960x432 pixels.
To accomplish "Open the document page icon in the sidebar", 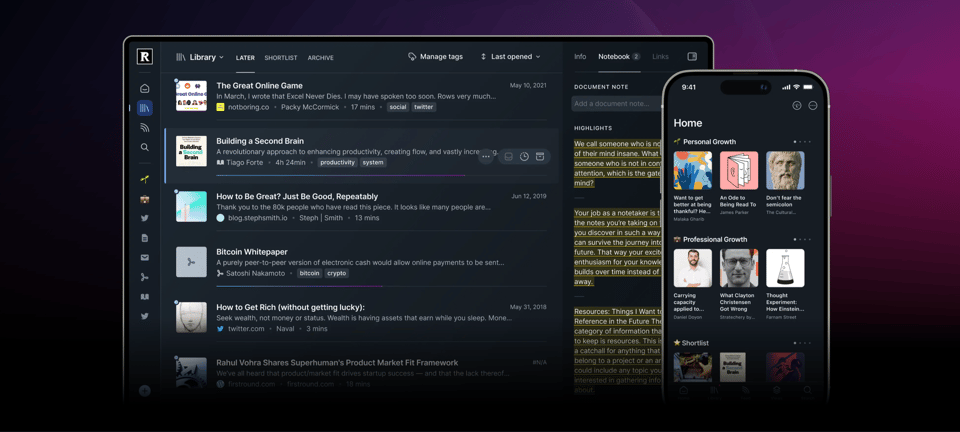I will point(144,238).
